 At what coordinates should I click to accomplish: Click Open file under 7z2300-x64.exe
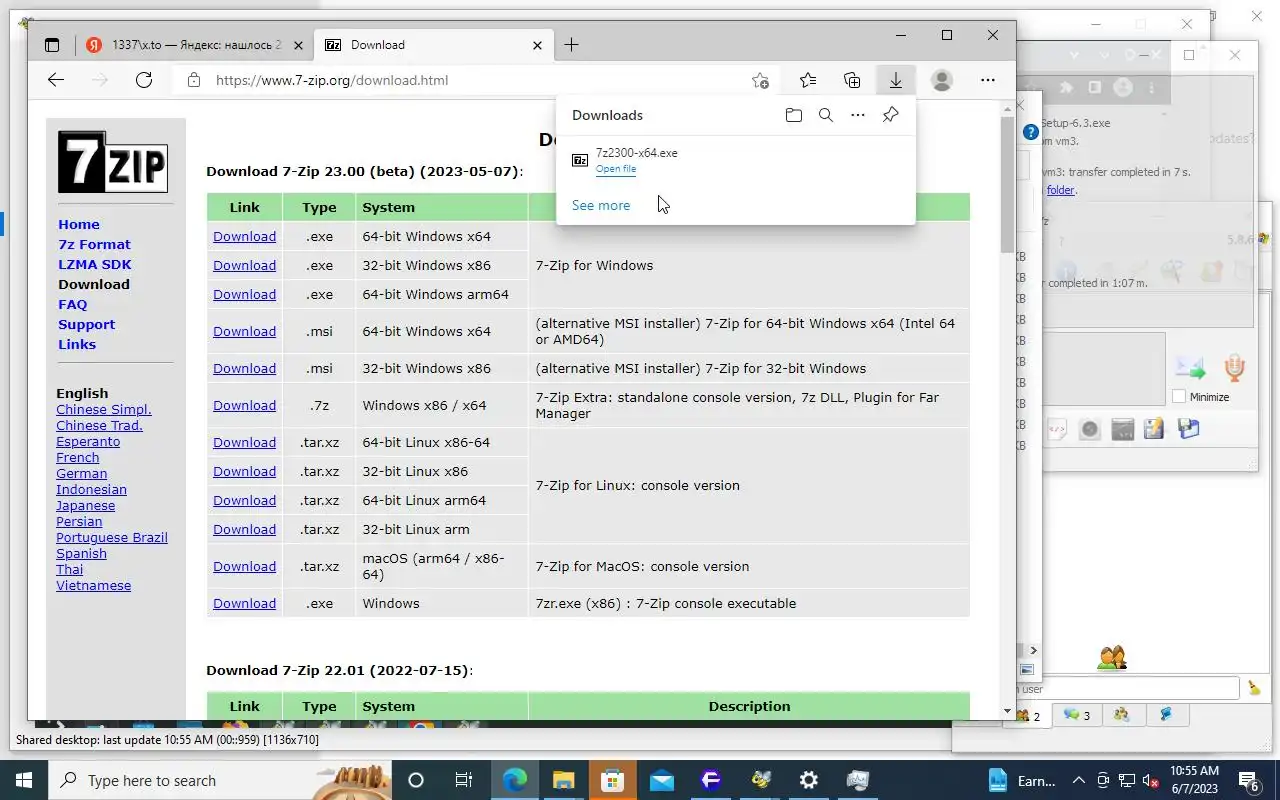[x=616, y=169]
